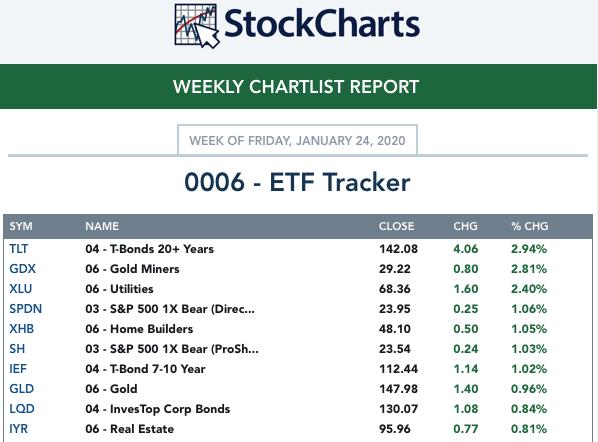Open the IYR ticker link

(x=19, y=429)
